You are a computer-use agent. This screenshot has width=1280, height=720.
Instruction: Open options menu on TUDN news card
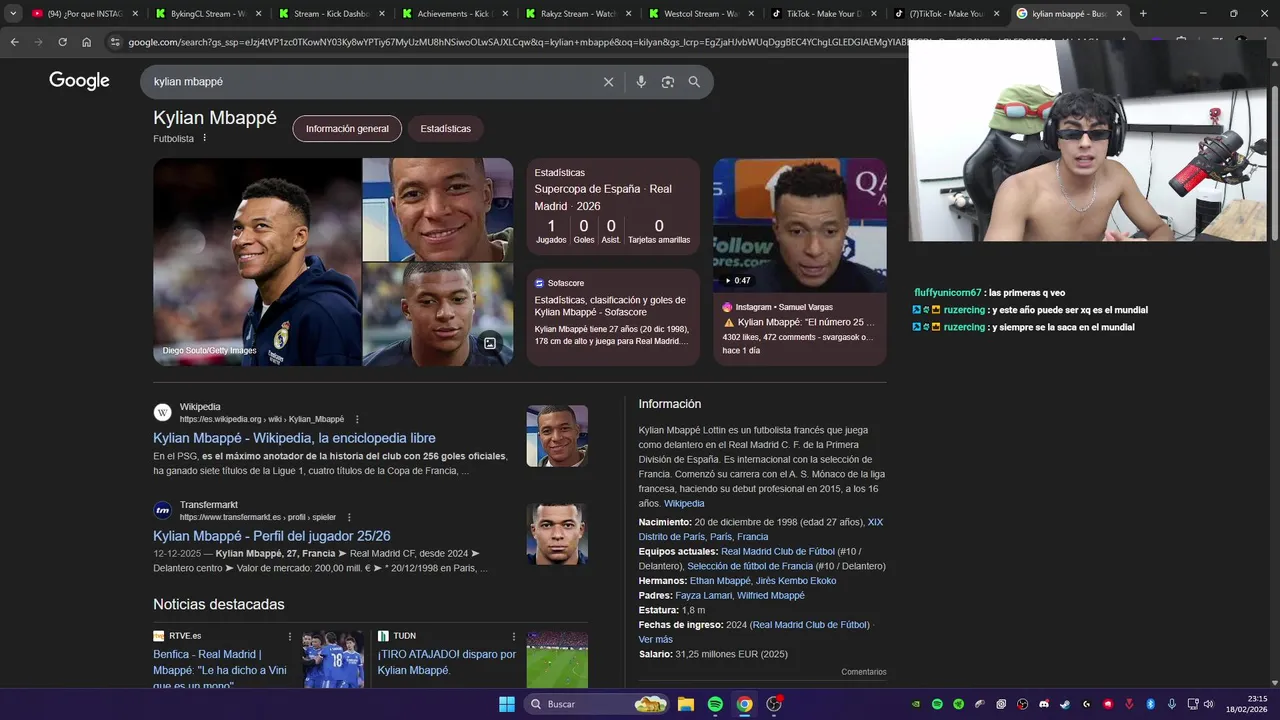click(514, 636)
